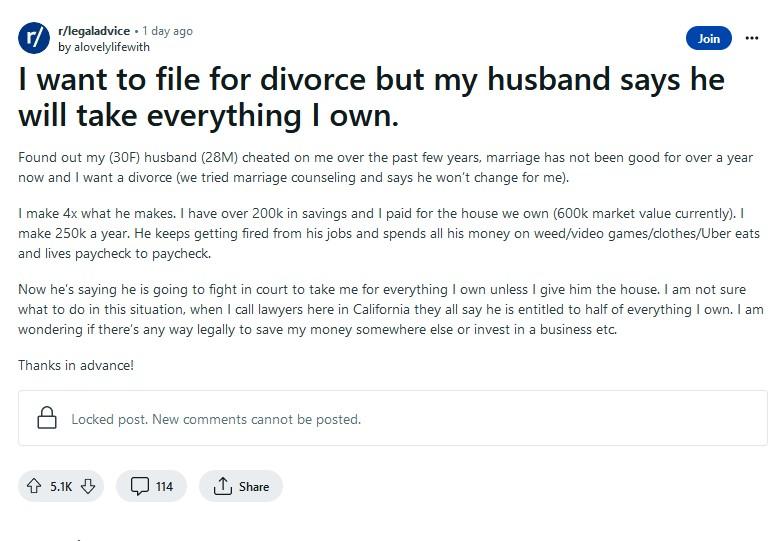This screenshot has width=777, height=541.
Task: Open the 114 comments
Action: [x=151, y=486]
